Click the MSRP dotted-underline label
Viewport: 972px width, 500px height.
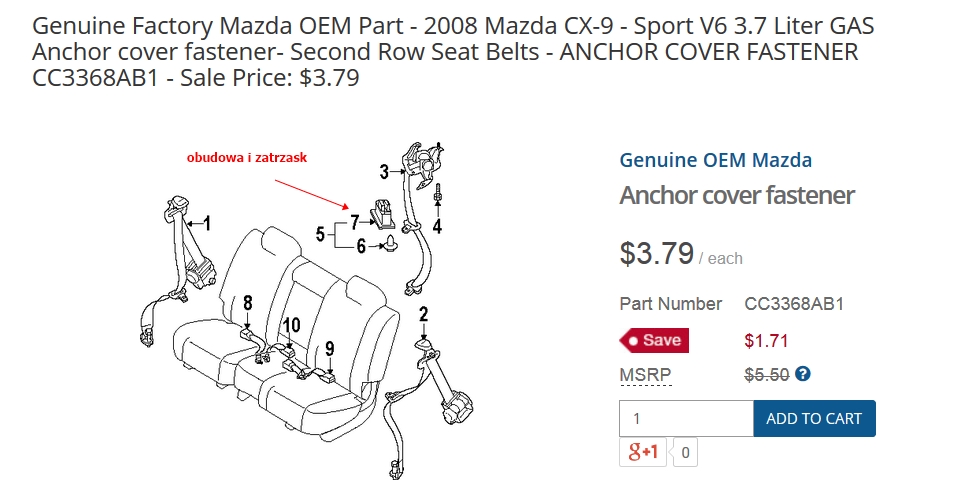pos(645,376)
